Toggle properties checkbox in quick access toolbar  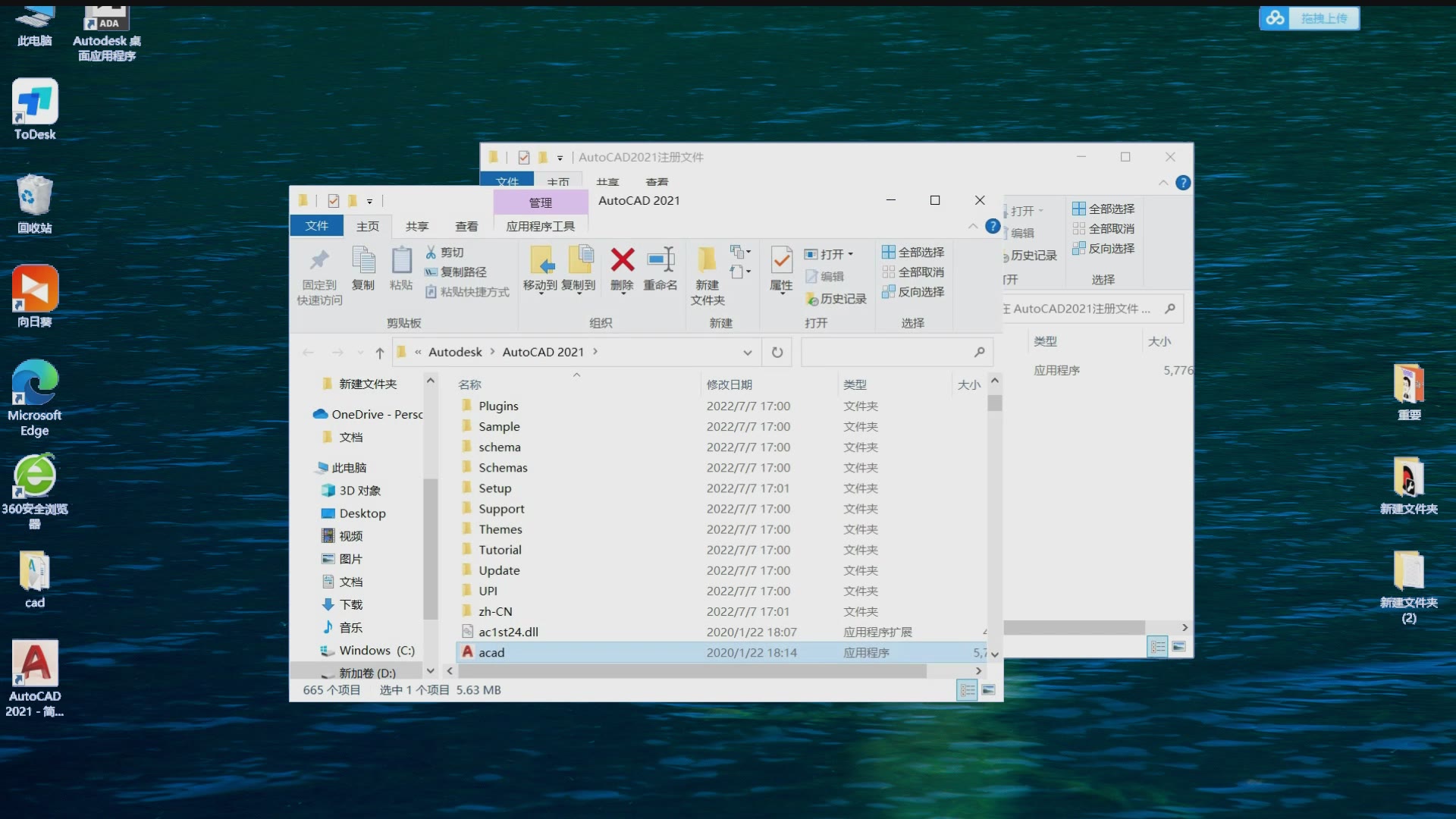[334, 201]
